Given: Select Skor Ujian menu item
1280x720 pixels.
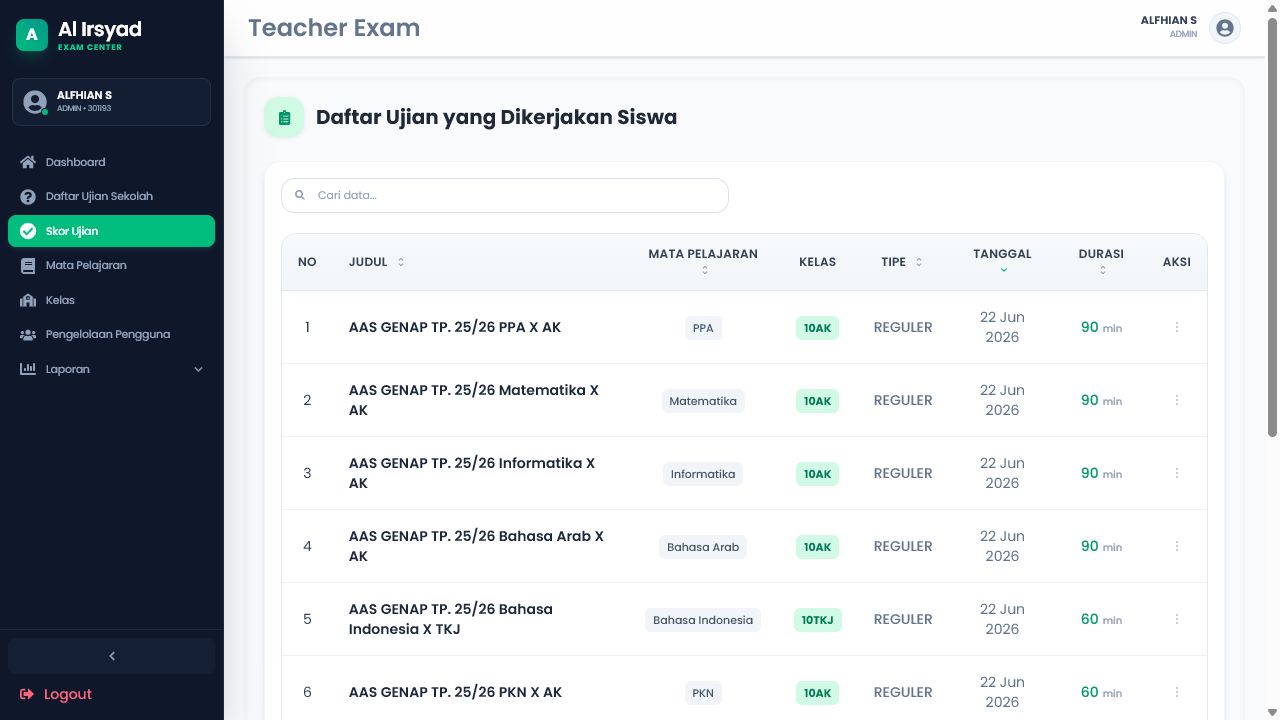Looking at the screenshot, I should pyautogui.click(x=111, y=231).
